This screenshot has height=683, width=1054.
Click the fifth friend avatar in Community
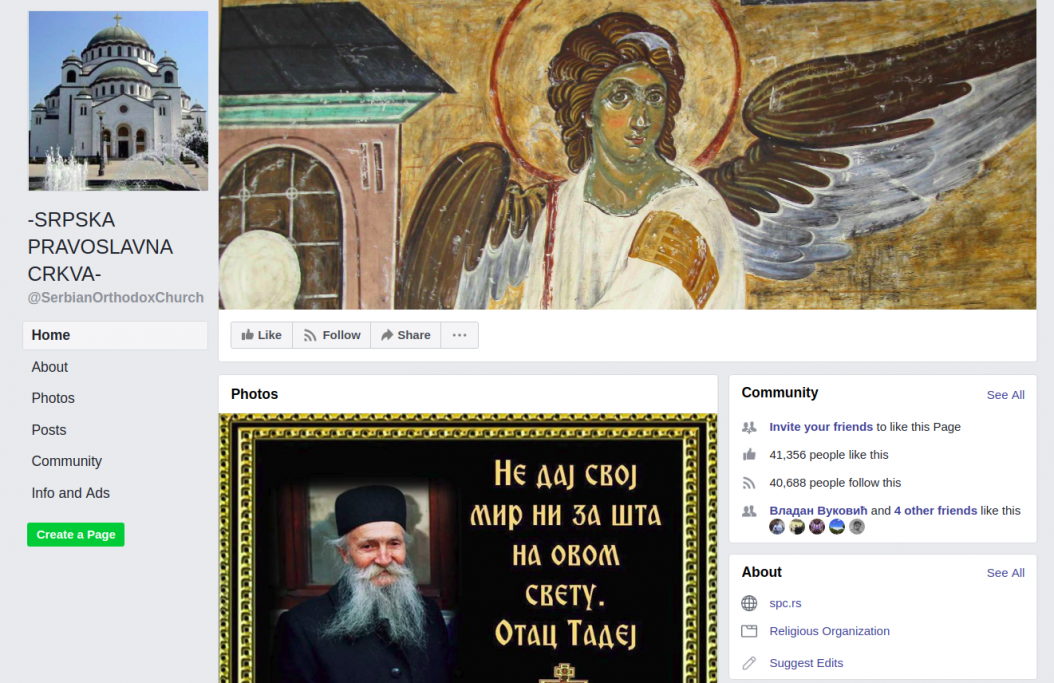coord(856,527)
